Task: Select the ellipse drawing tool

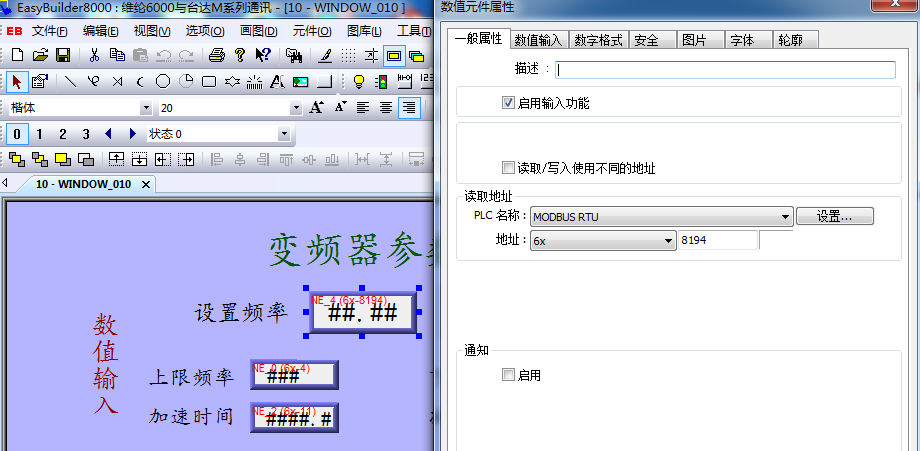Action: pos(163,81)
